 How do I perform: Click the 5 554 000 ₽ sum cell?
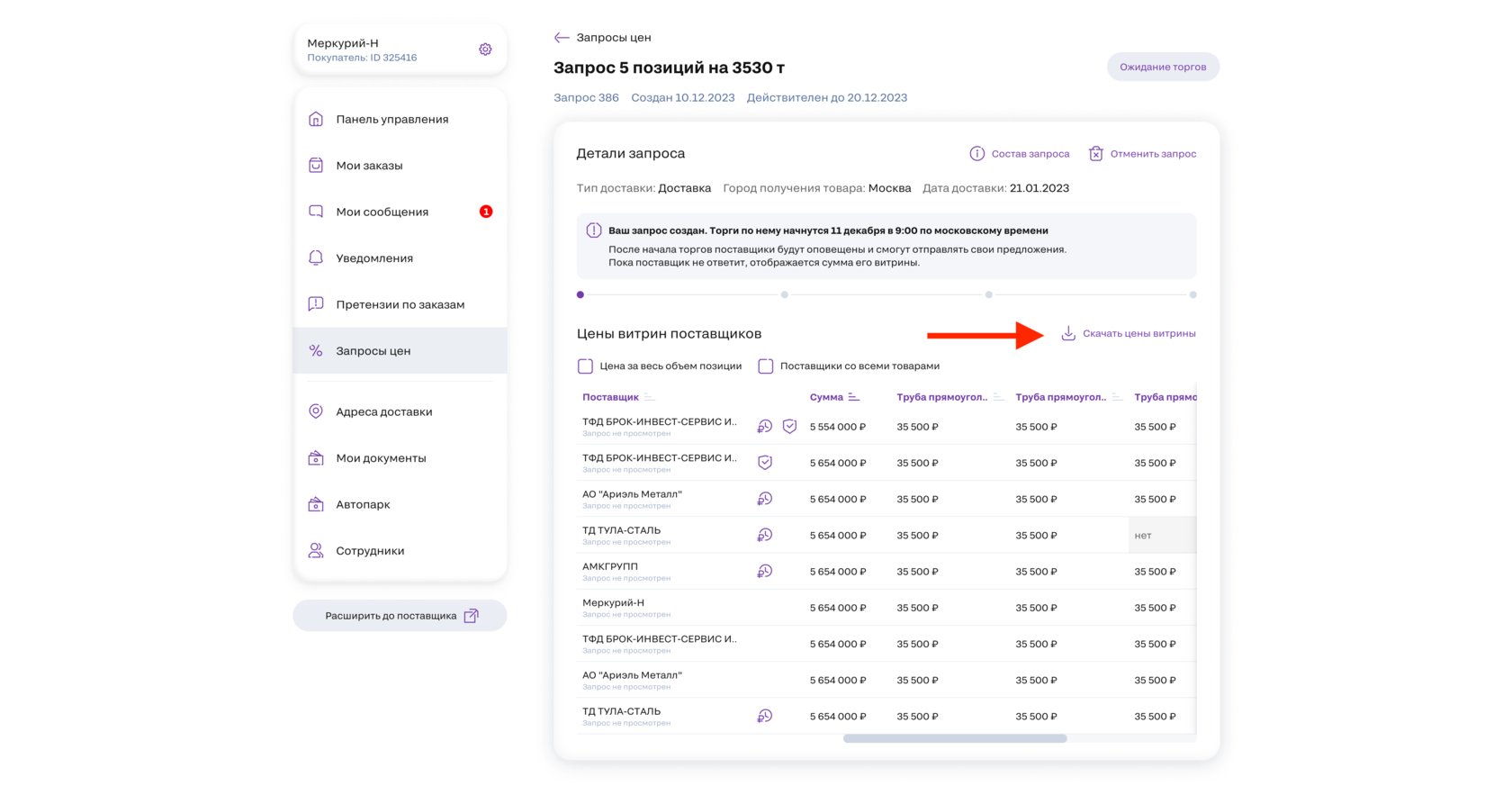[x=838, y=427]
